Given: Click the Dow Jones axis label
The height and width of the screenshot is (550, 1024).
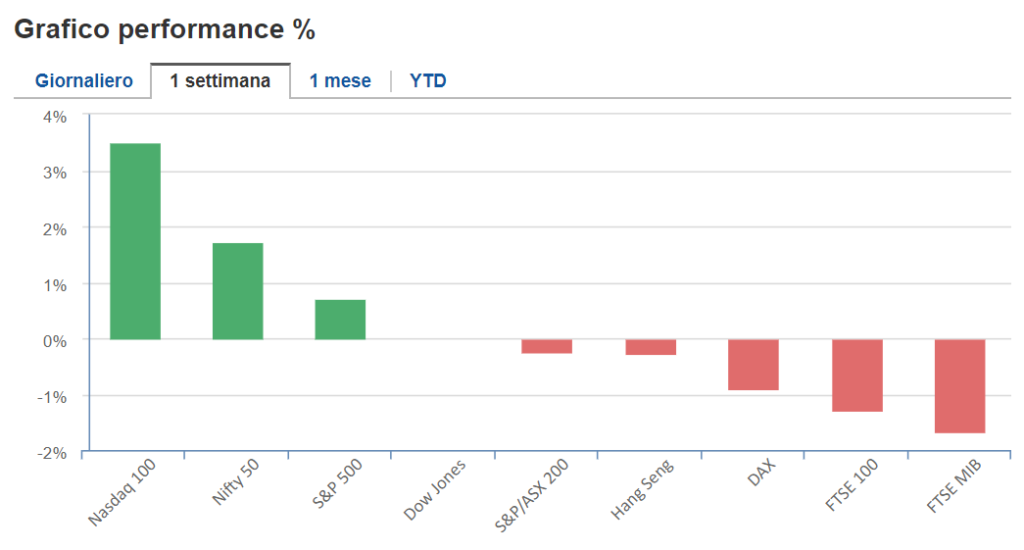Looking at the screenshot, I should pos(434,490).
